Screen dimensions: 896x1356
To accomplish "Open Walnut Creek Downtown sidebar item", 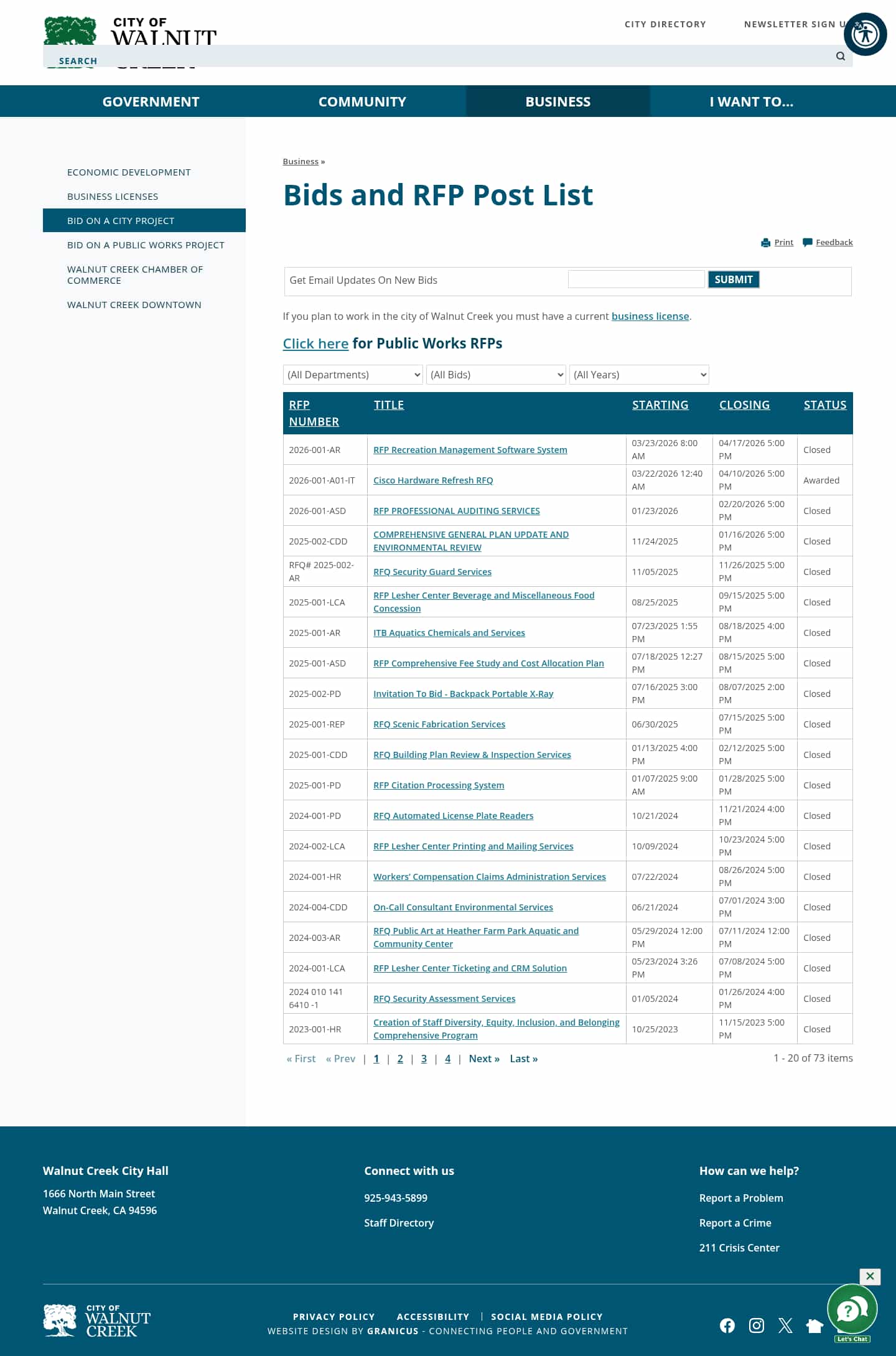I will 134,305.
